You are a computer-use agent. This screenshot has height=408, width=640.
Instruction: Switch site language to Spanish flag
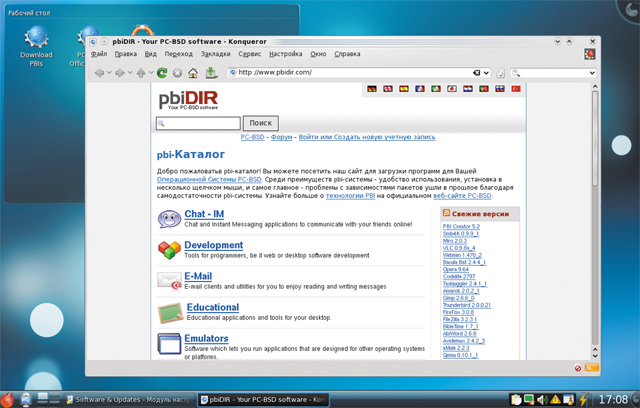coord(404,89)
